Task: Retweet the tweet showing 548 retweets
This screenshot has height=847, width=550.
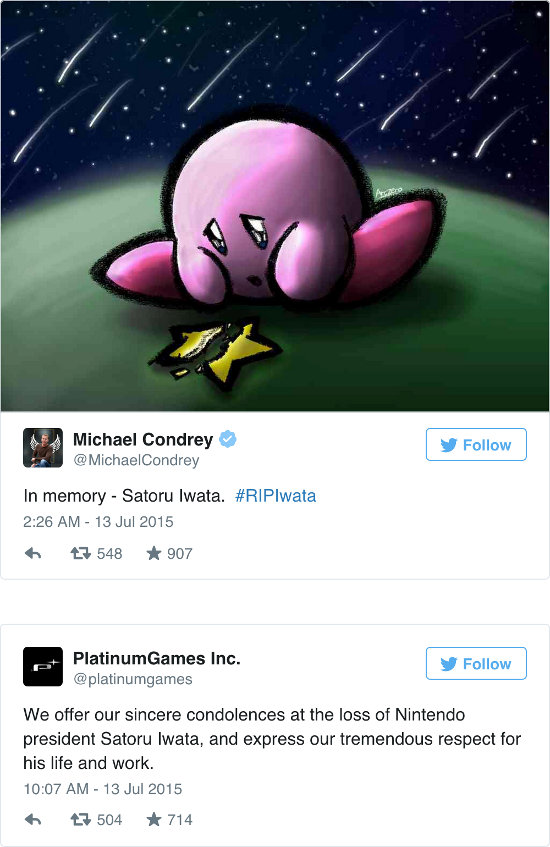Action: click(81, 553)
